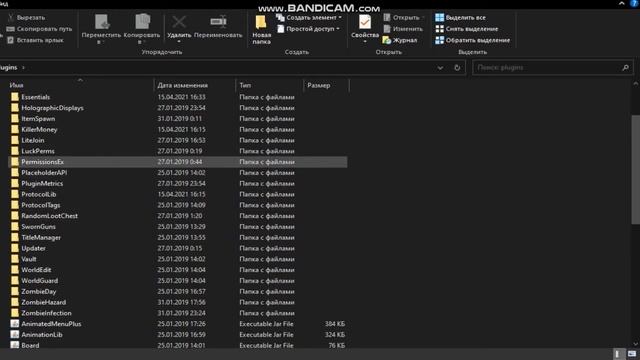Click Select all (Выделить все)
640x360 pixels.
pos(460,18)
